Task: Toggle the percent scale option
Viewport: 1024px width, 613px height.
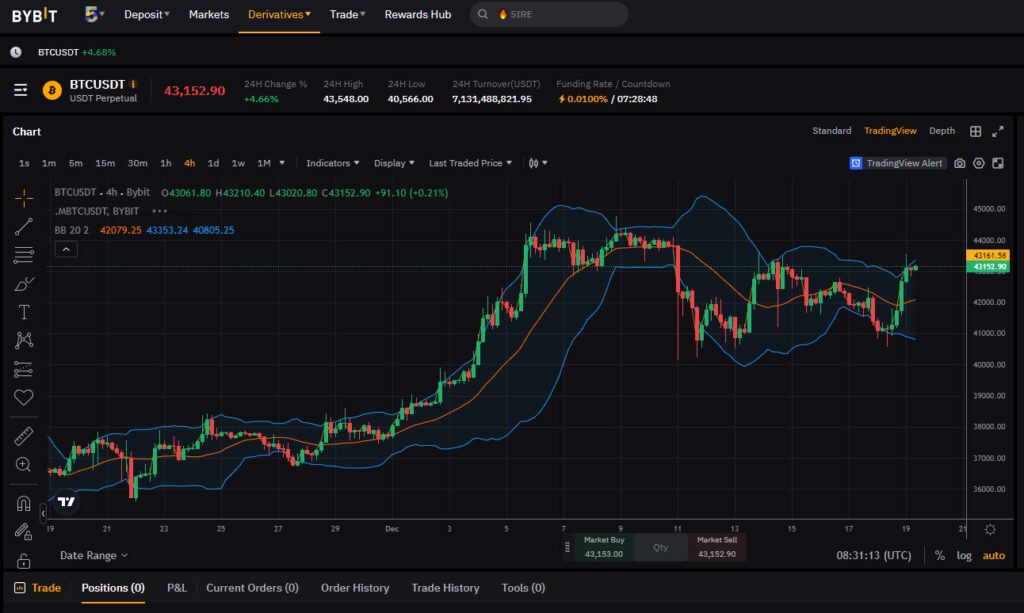Action: coord(940,556)
